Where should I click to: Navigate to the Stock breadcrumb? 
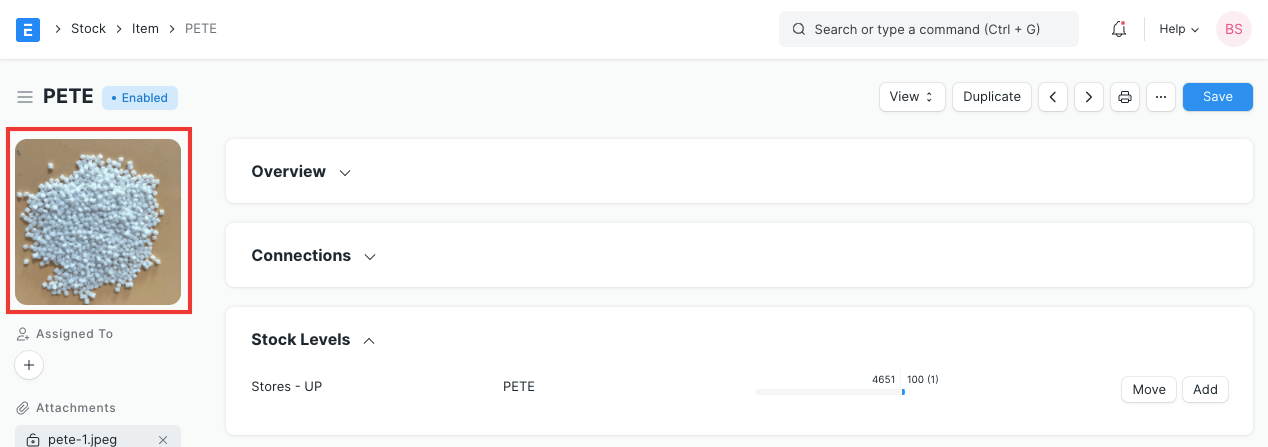coord(88,29)
